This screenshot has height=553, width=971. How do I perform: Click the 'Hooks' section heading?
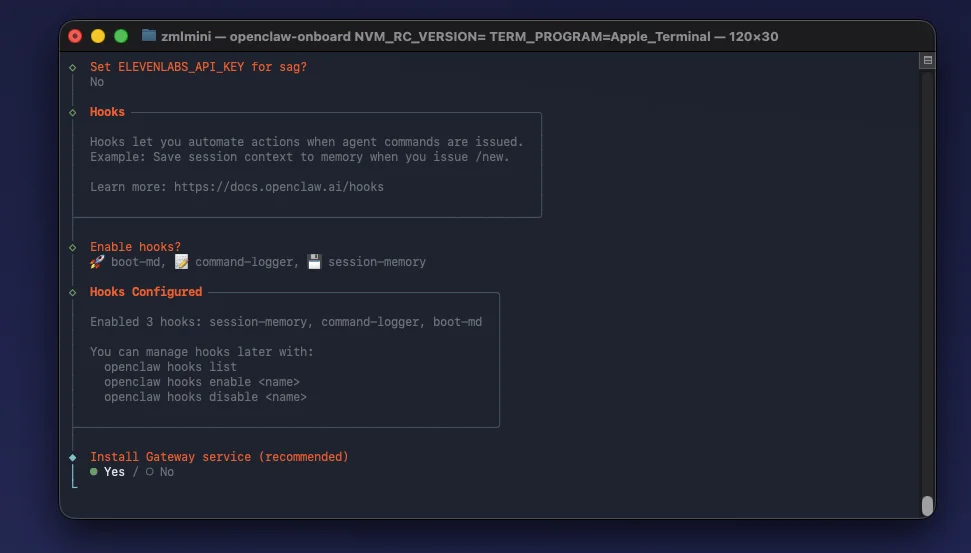pyautogui.click(x=107, y=112)
